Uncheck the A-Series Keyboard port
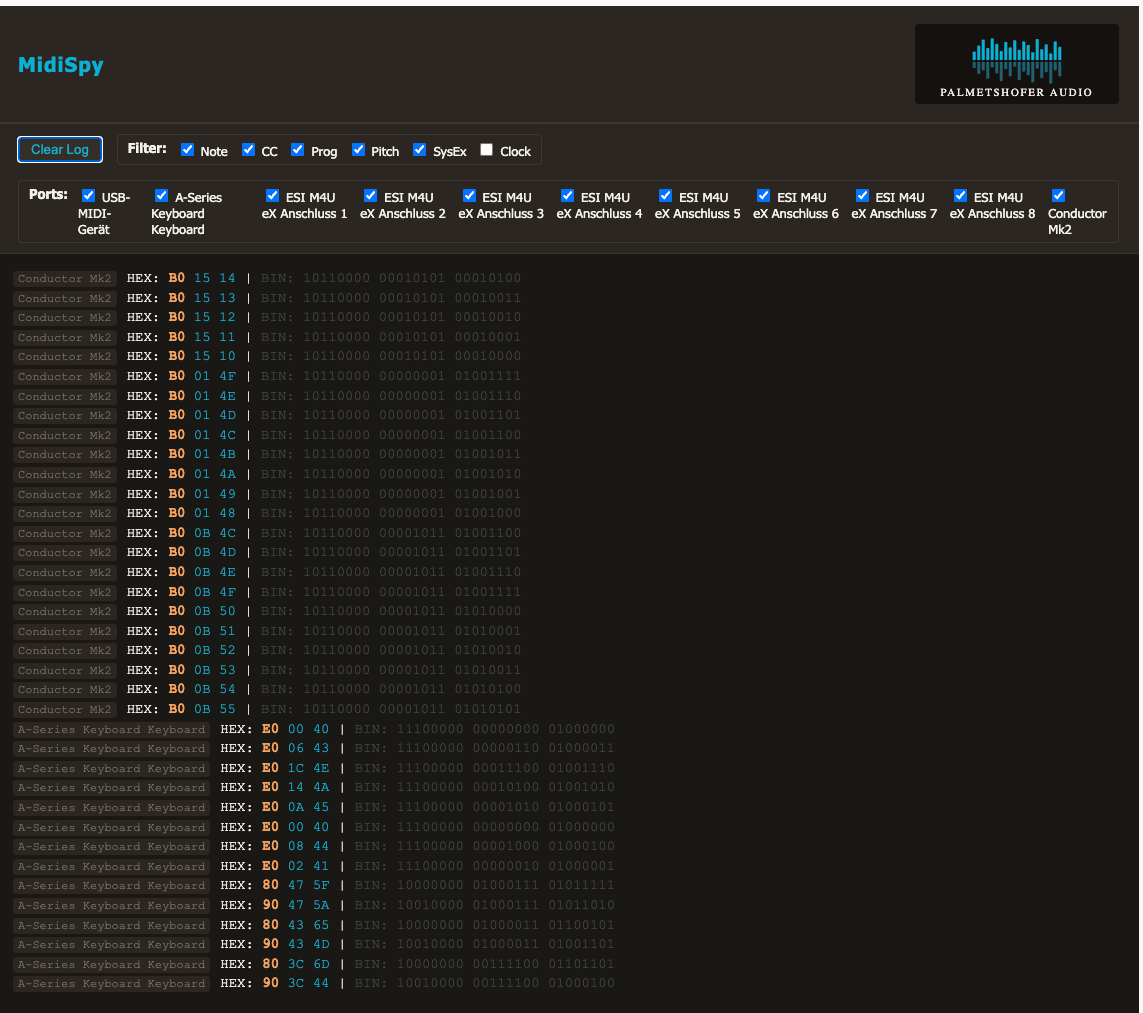1143x1013 pixels. coord(162,195)
